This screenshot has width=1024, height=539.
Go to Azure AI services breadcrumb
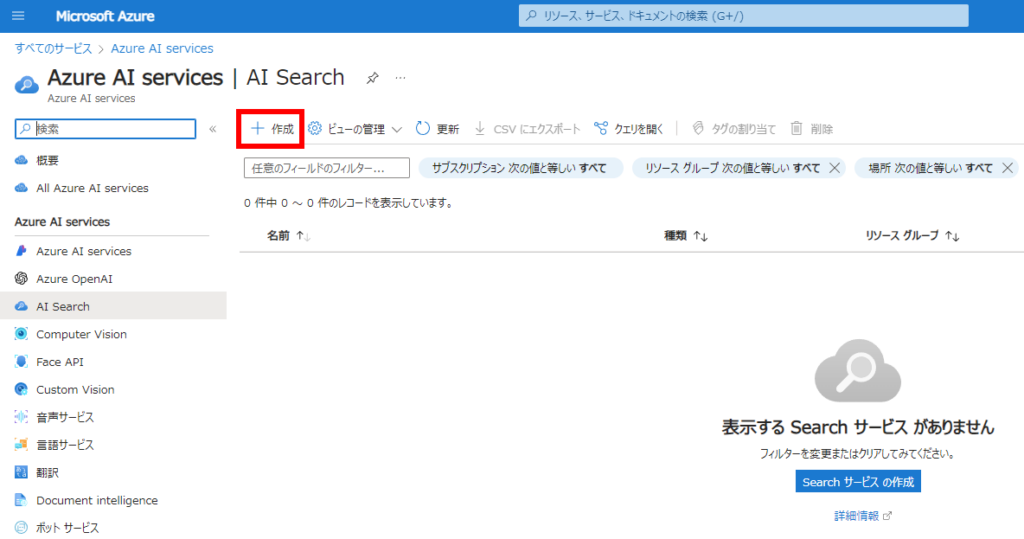[162, 48]
